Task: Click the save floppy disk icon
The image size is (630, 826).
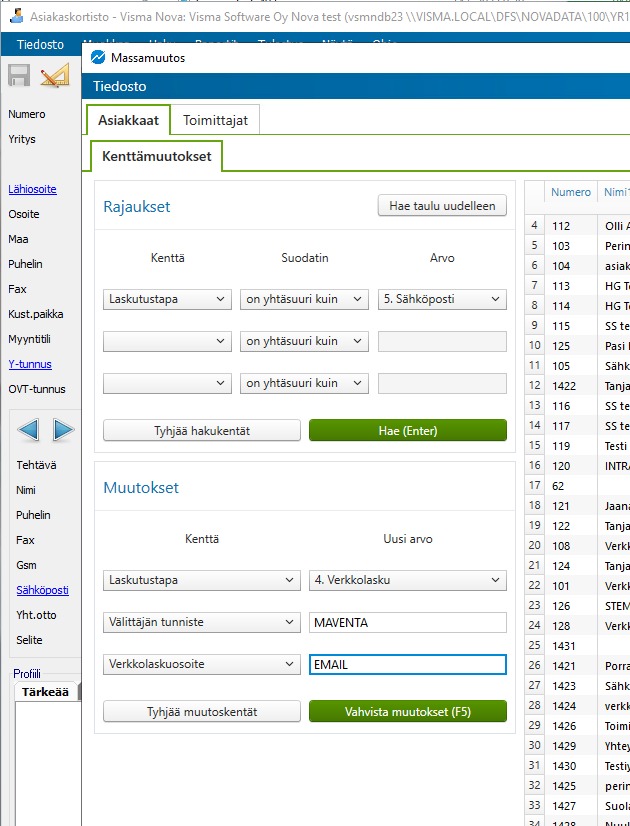Action: (x=19, y=75)
